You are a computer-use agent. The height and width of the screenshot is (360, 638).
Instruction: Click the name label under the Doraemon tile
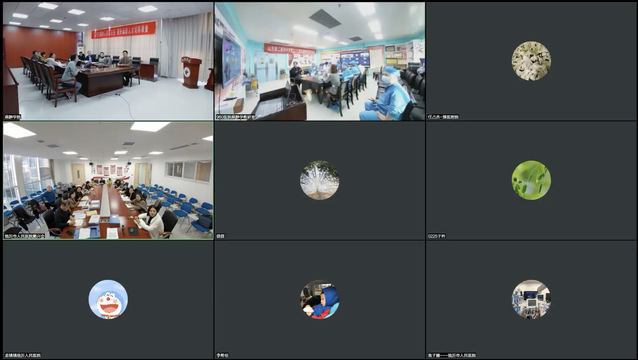tap(23, 356)
